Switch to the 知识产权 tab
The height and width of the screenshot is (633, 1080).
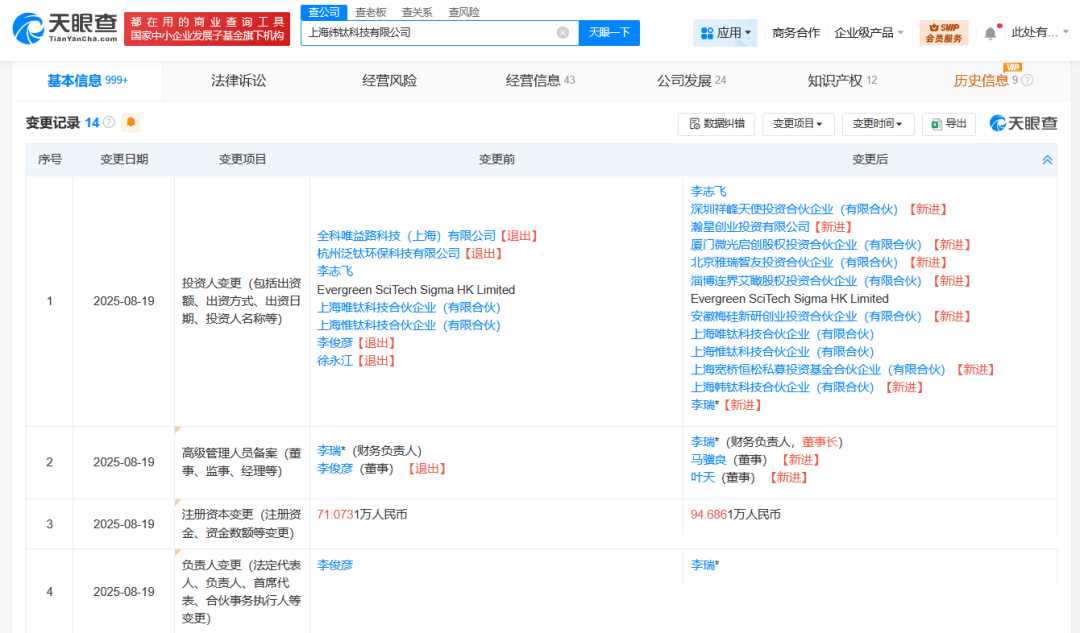coord(842,81)
